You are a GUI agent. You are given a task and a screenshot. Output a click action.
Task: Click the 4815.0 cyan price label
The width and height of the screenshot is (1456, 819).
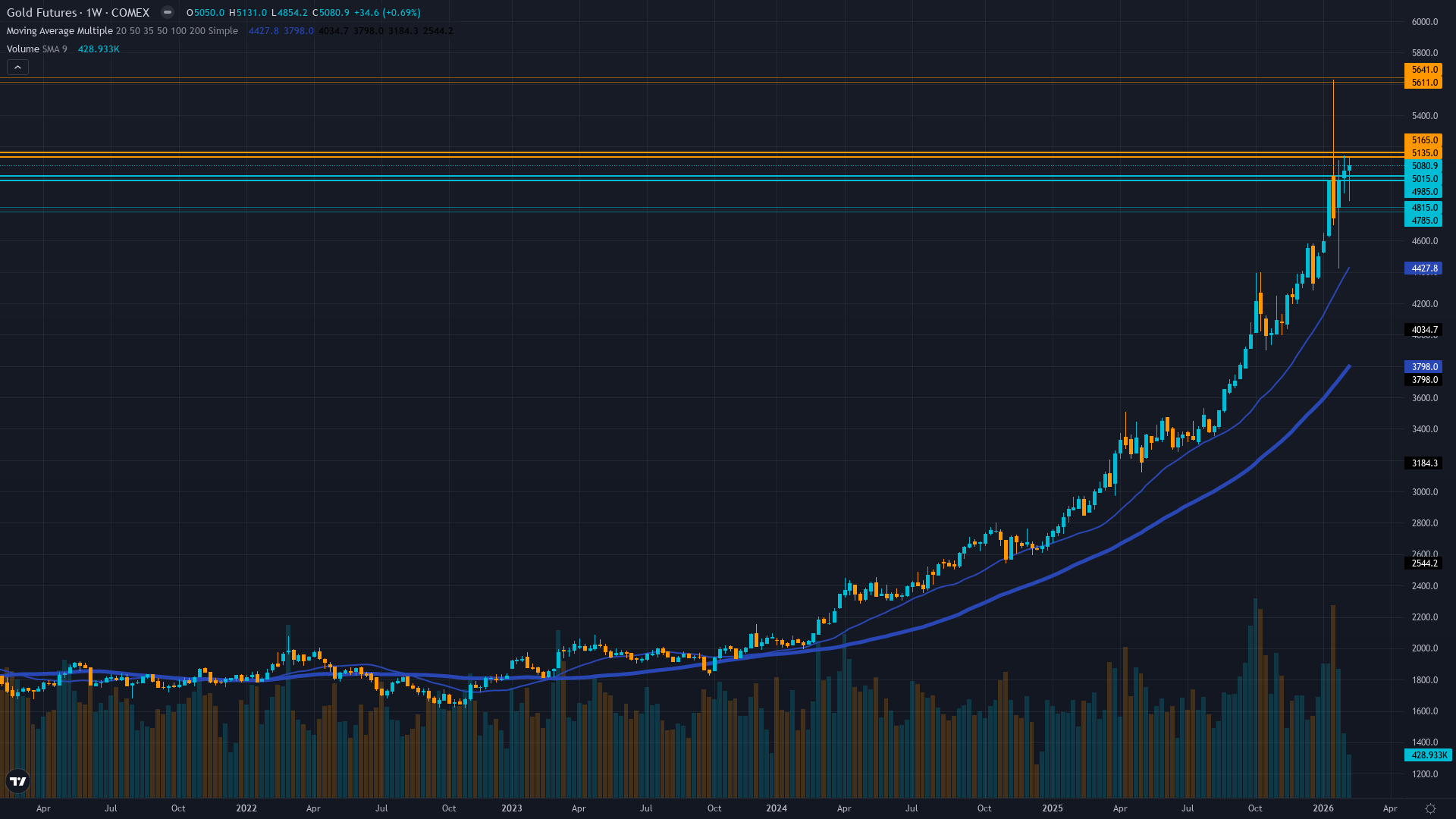(x=1423, y=208)
